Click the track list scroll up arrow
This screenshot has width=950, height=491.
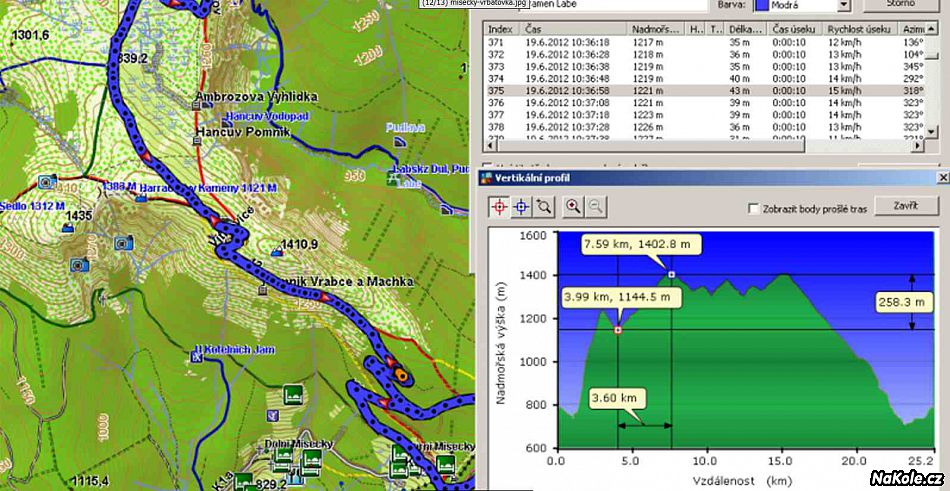tap(933, 29)
